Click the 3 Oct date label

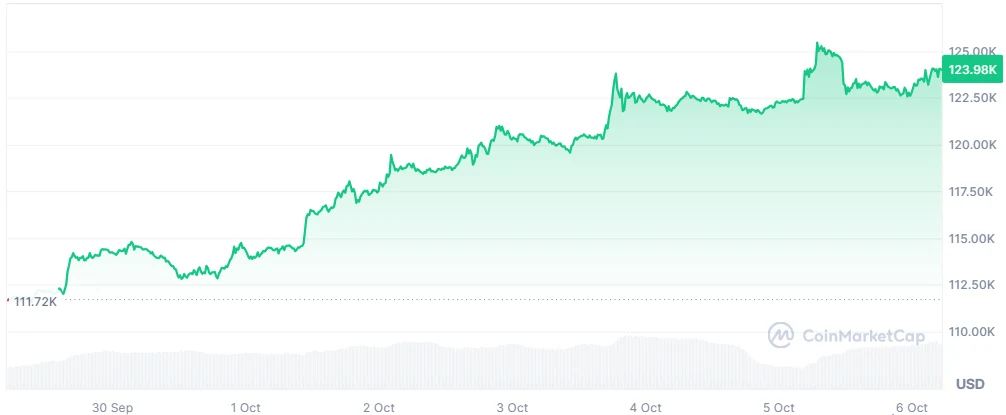point(512,407)
